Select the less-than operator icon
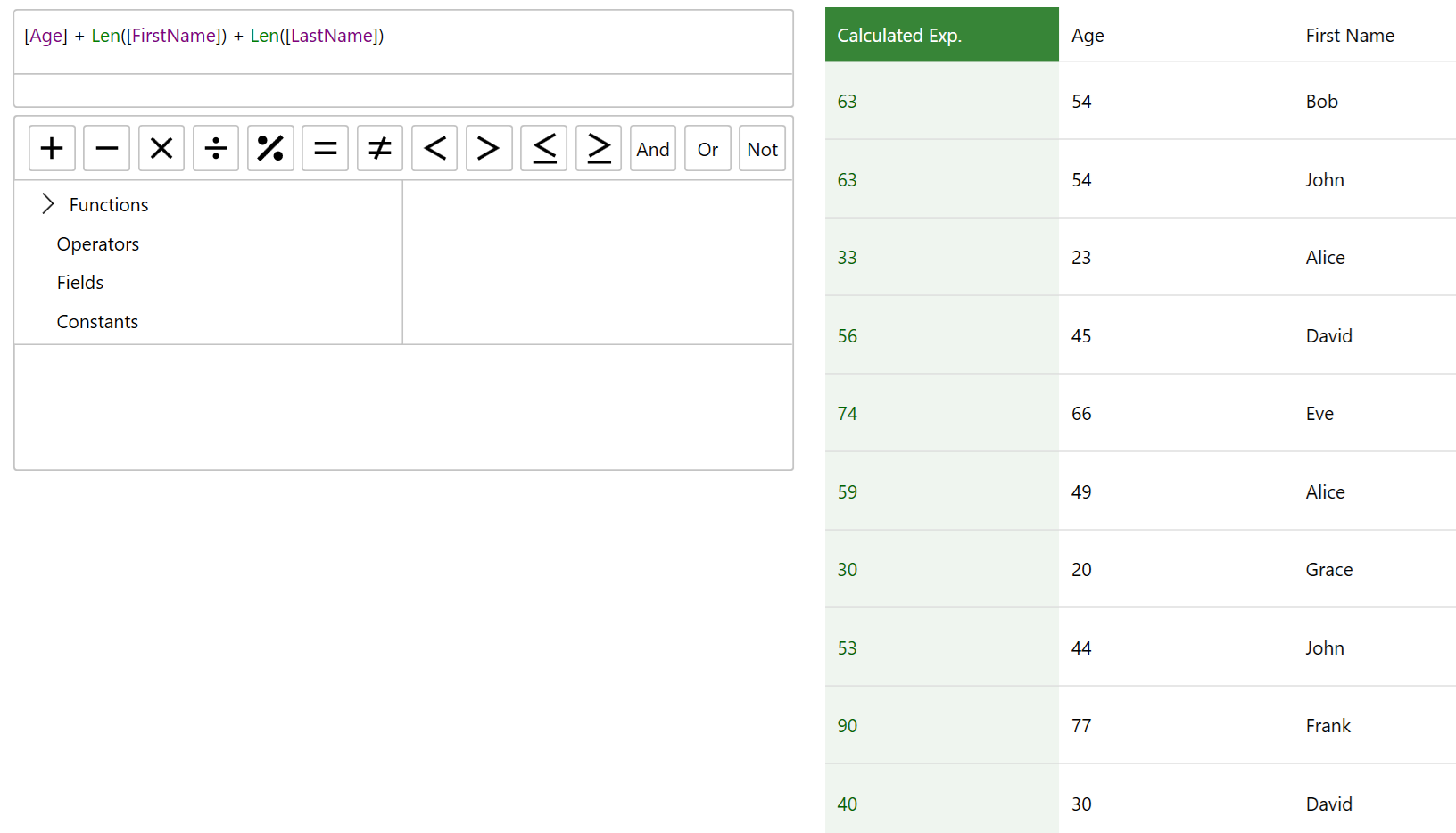Viewport: 1456px width, 833px height. click(x=434, y=148)
